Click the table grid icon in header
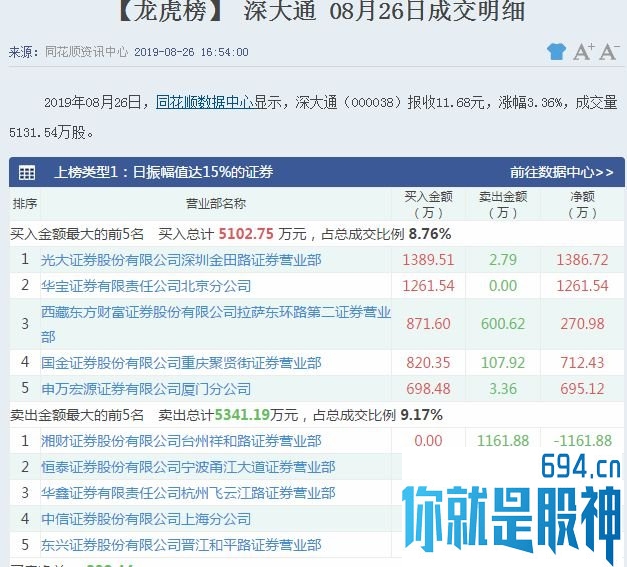The image size is (627, 567). tap(27, 172)
